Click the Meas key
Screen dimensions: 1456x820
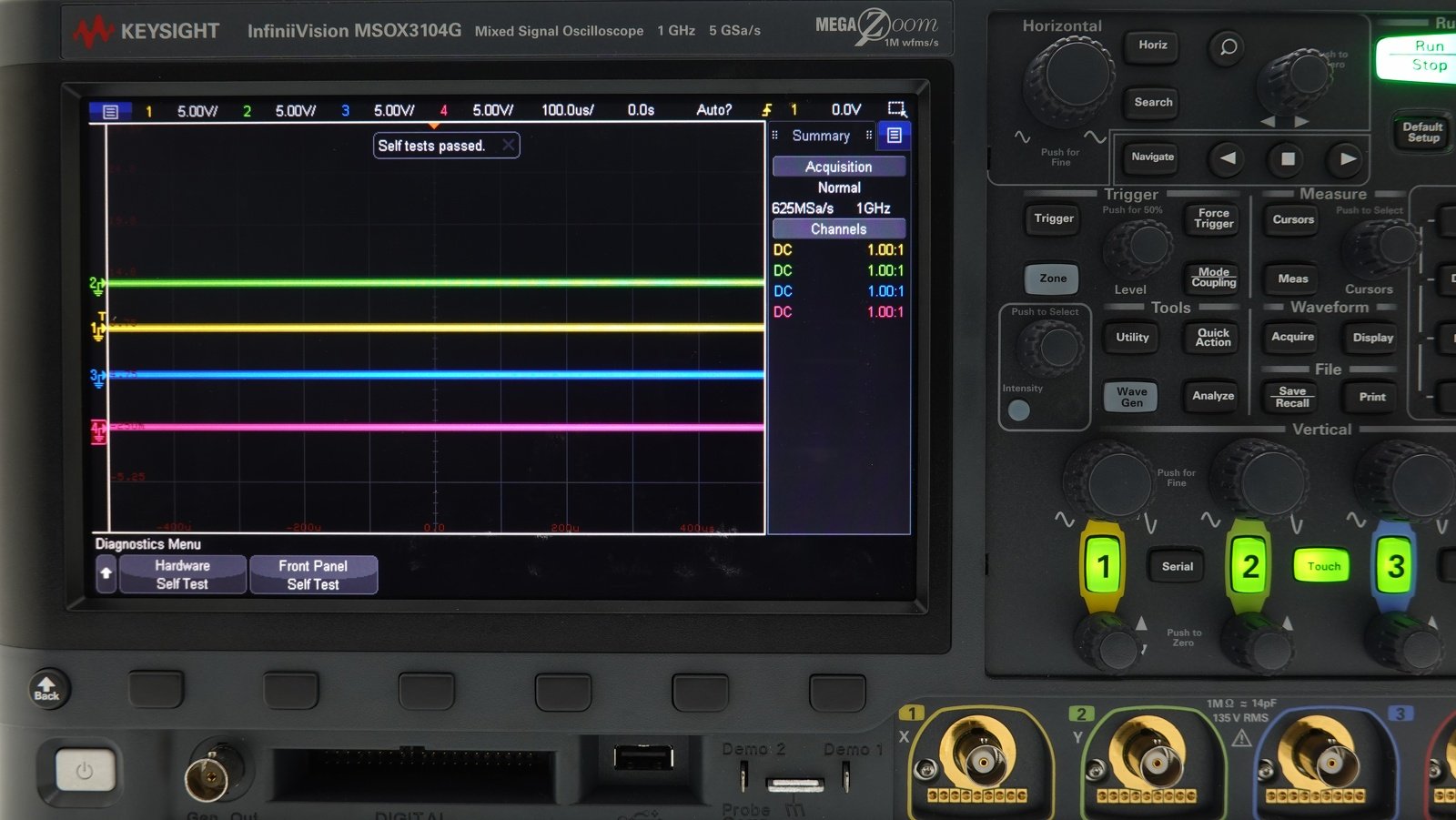1293,279
